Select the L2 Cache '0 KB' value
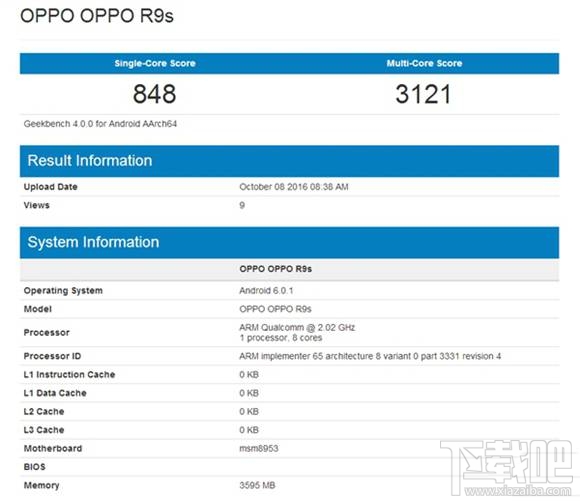580x501 pixels. [x=249, y=412]
